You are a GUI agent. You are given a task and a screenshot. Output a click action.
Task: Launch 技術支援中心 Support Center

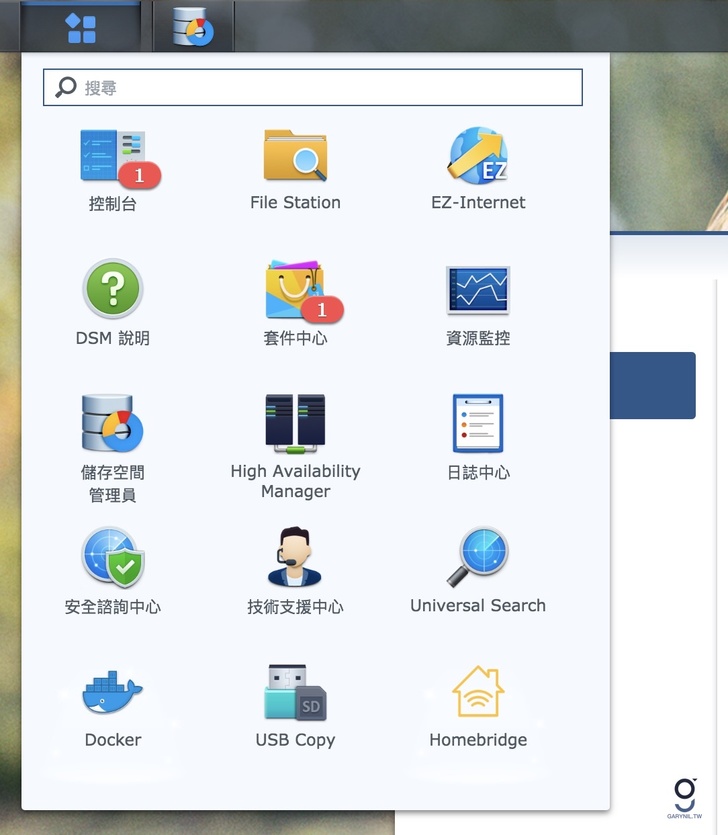point(295,557)
